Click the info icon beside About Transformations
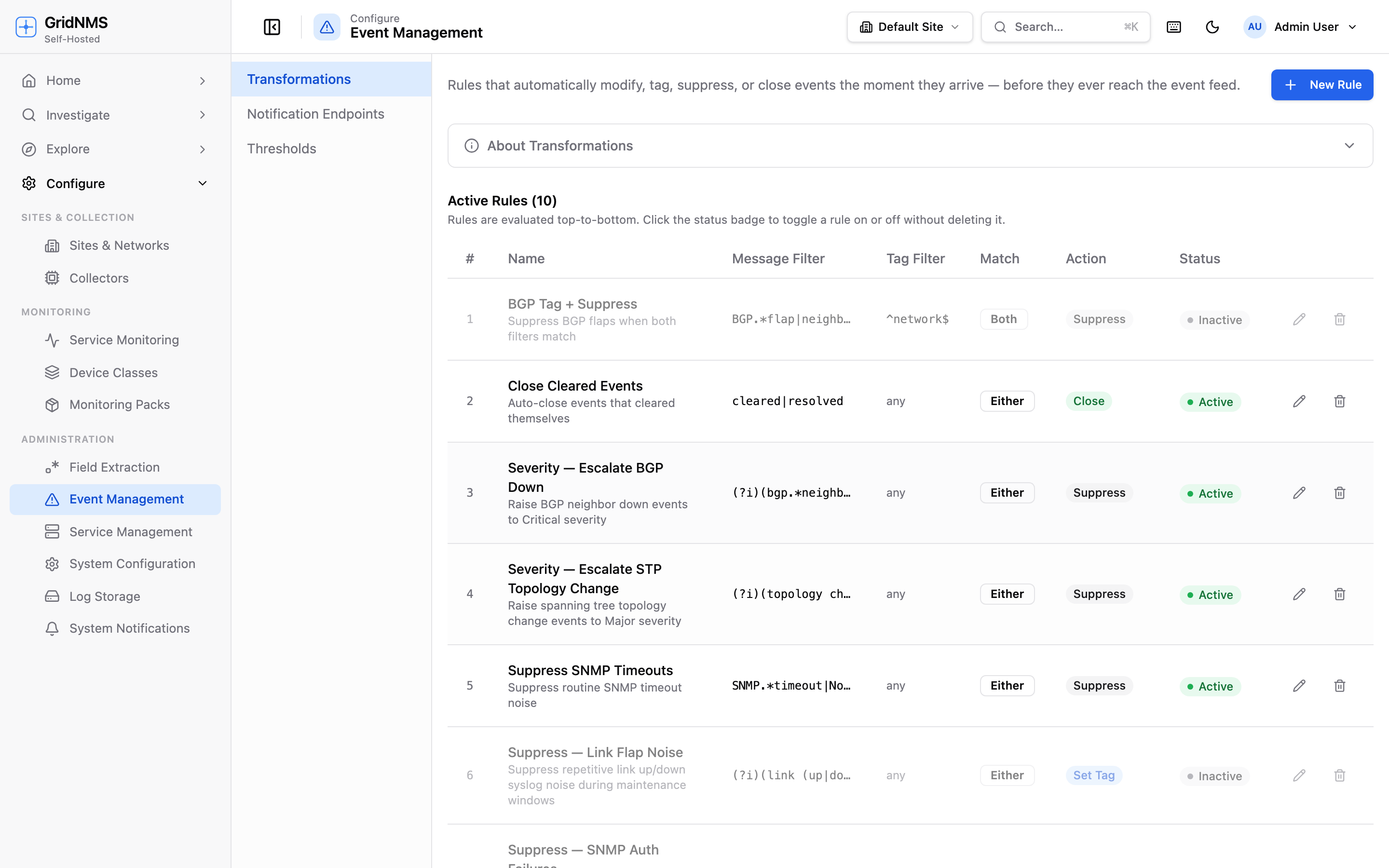Viewport: 1389px width, 868px height. pos(472,146)
